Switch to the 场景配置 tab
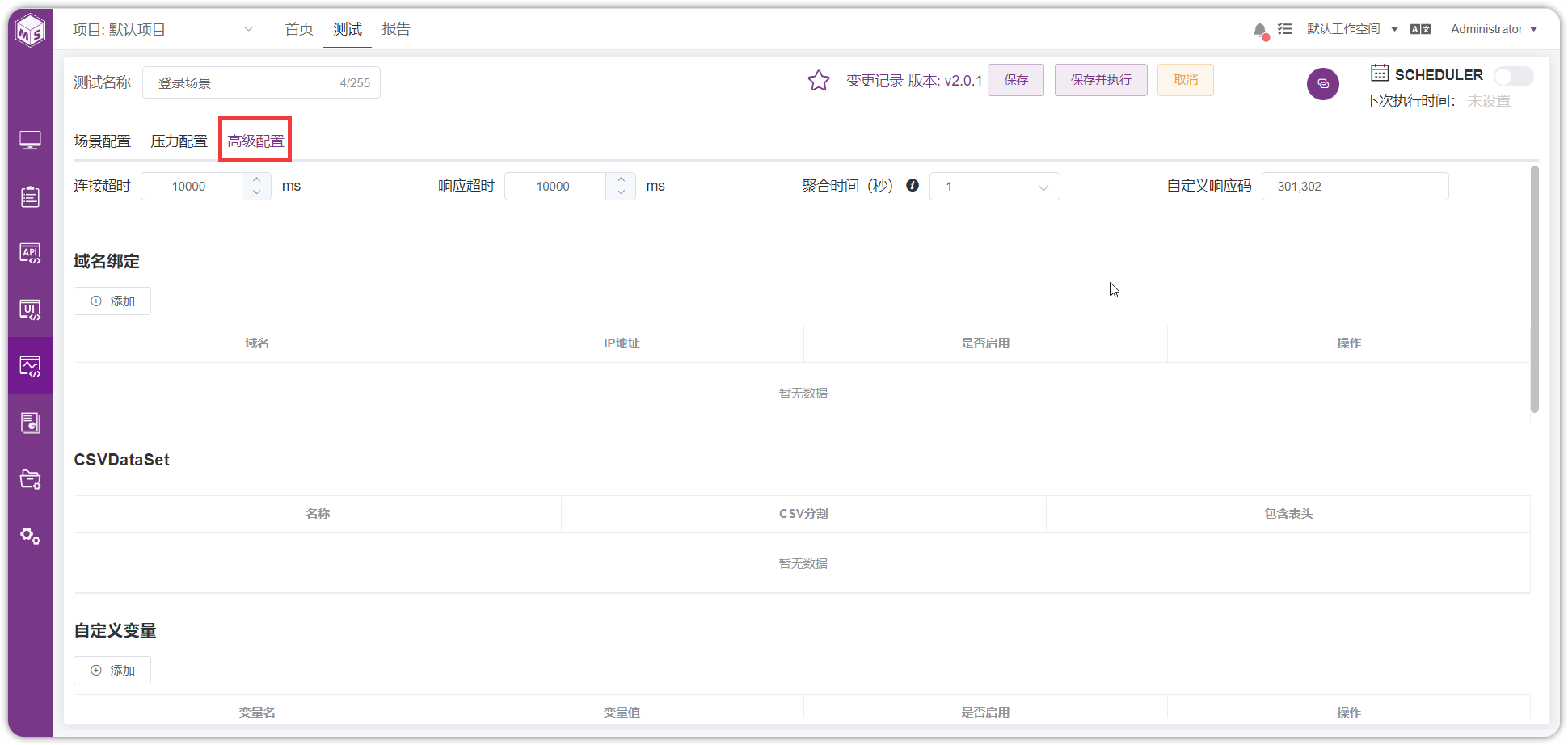The width and height of the screenshot is (1568, 745). pyautogui.click(x=102, y=141)
